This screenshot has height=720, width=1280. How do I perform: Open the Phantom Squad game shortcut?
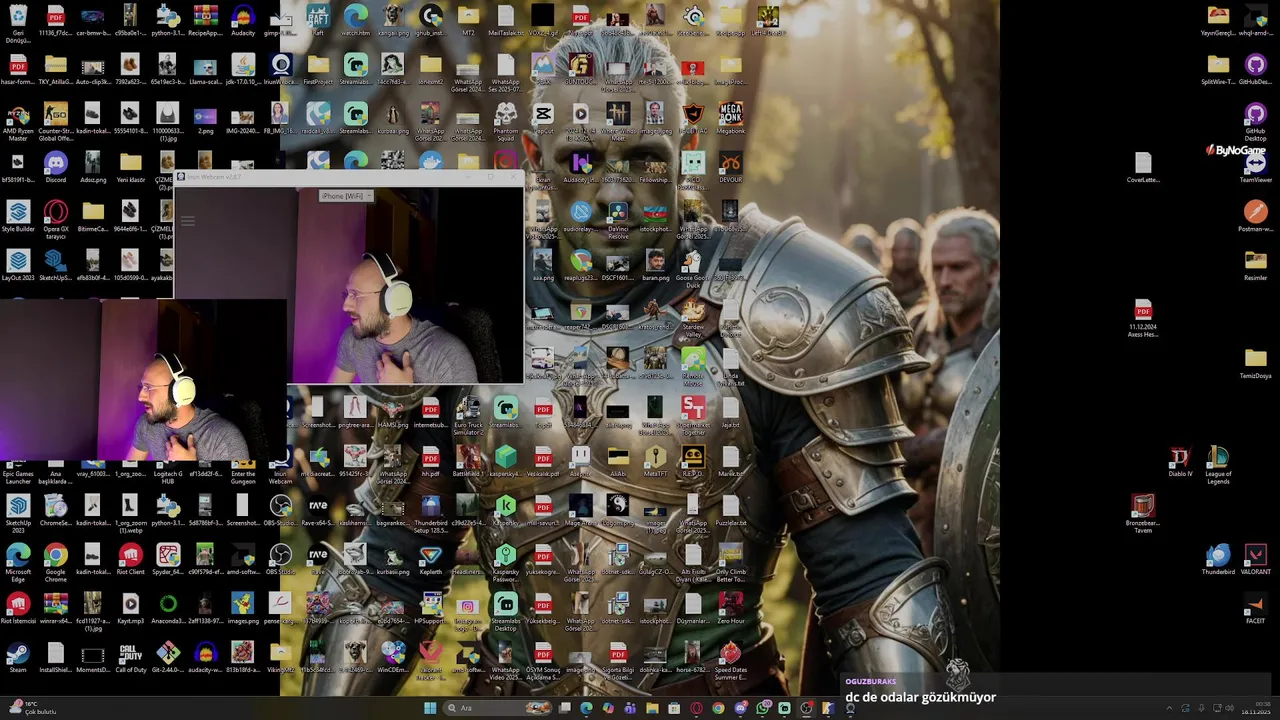point(506,120)
